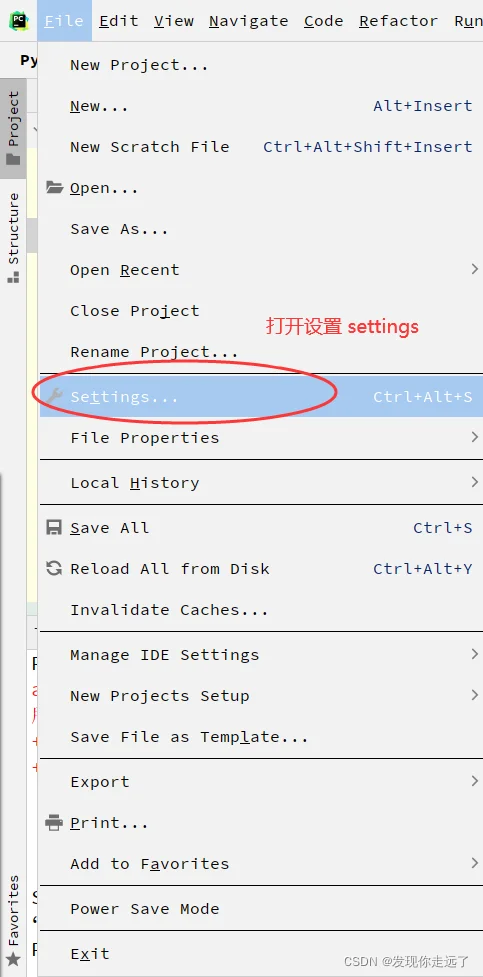Image resolution: width=483 pixels, height=977 pixels.
Task: Expand the Export submenu arrow
Action: click(x=474, y=781)
